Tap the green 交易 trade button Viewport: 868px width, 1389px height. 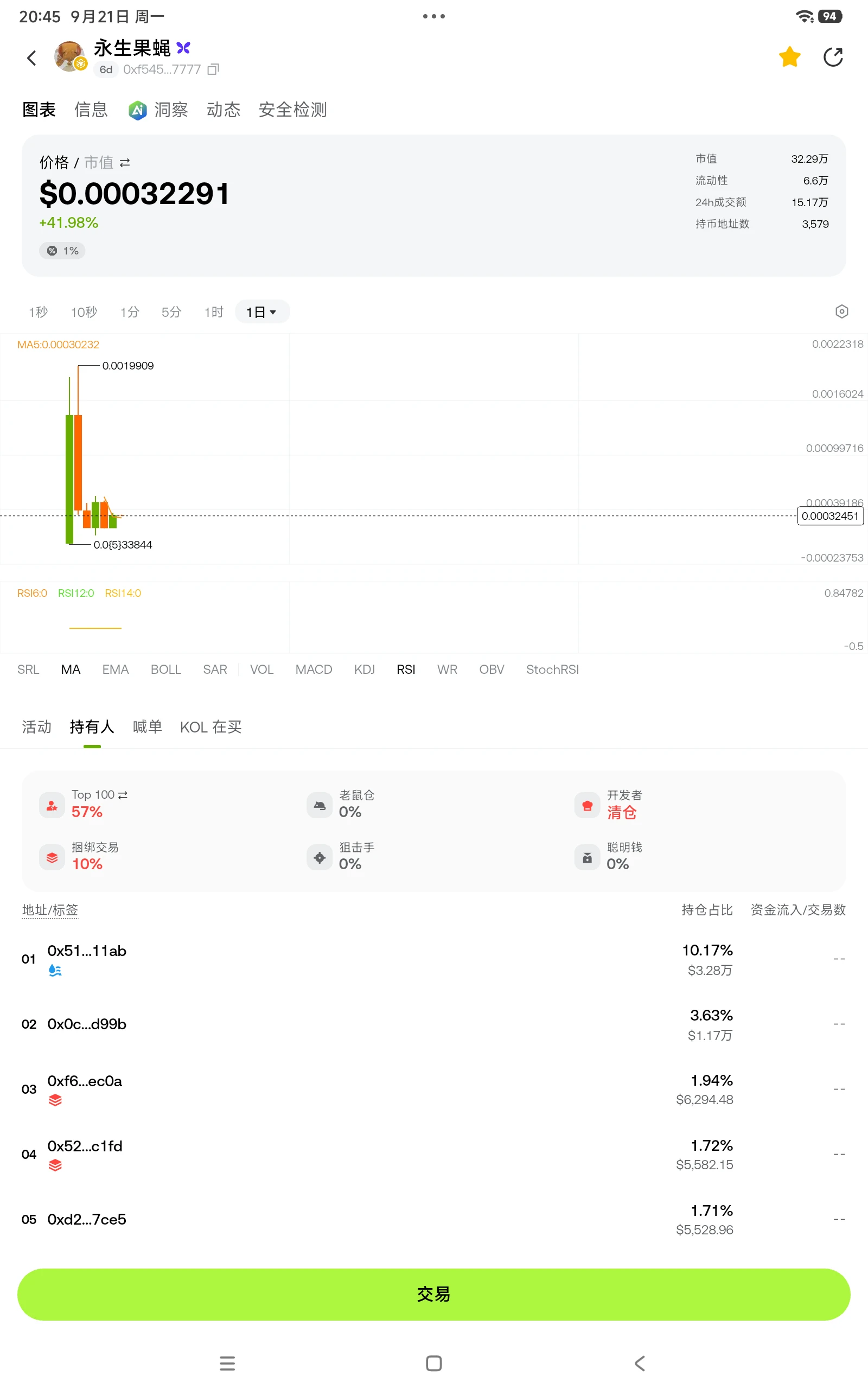click(x=434, y=1294)
